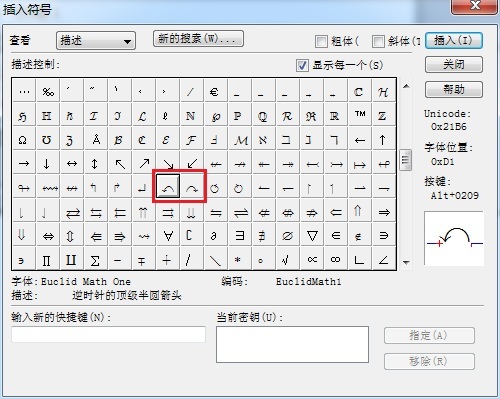Pick the horizontal ellipsis … symbol

point(24,91)
